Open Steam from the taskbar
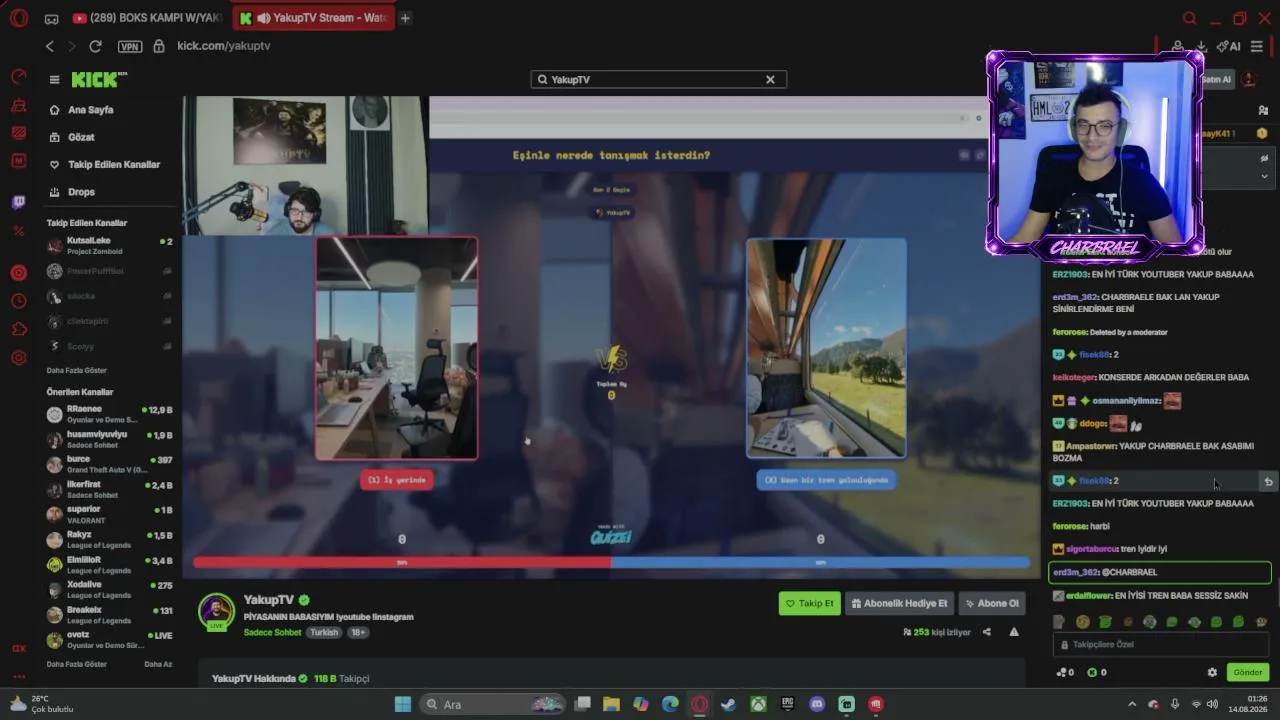The image size is (1280, 720). (728, 704)
